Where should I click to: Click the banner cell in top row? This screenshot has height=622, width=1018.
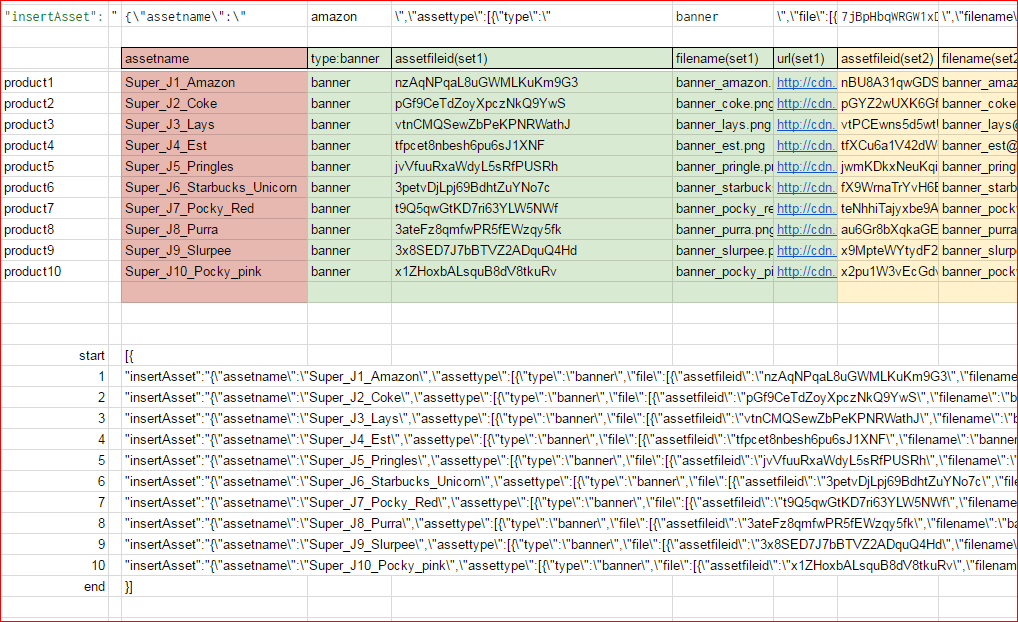point(723,16)
